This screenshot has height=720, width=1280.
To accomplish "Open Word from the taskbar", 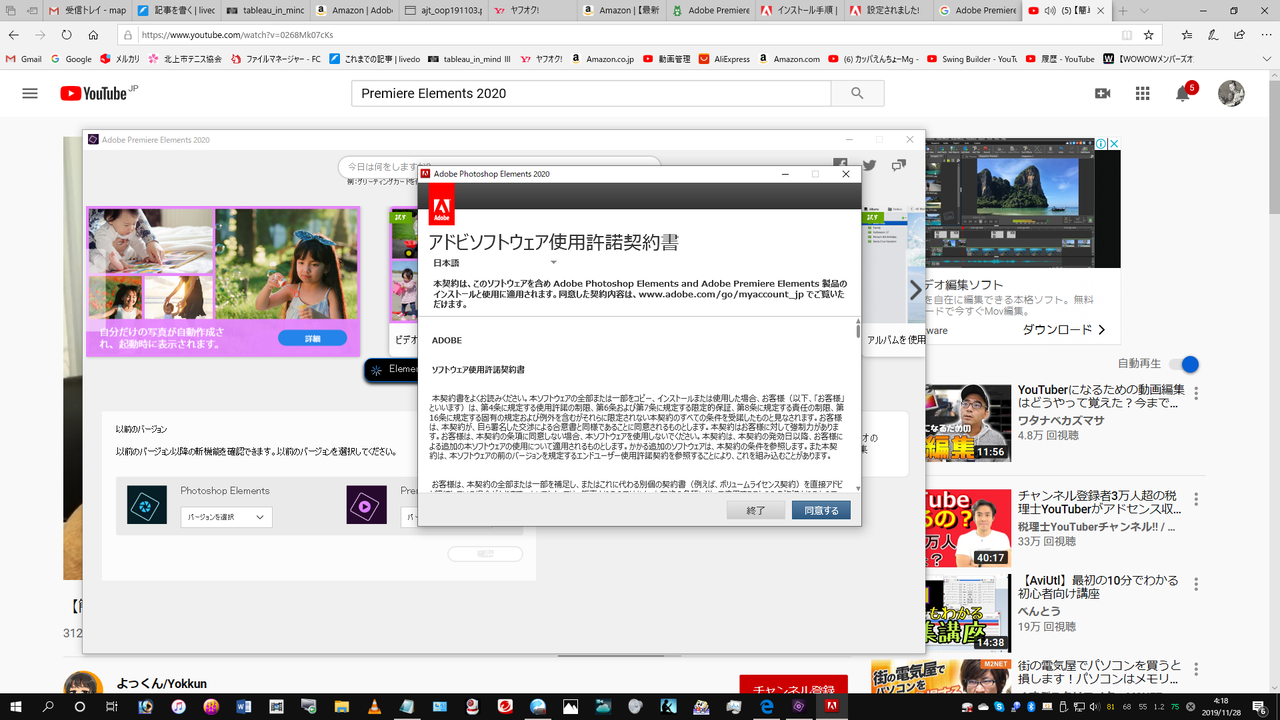I will pos(243,707).
